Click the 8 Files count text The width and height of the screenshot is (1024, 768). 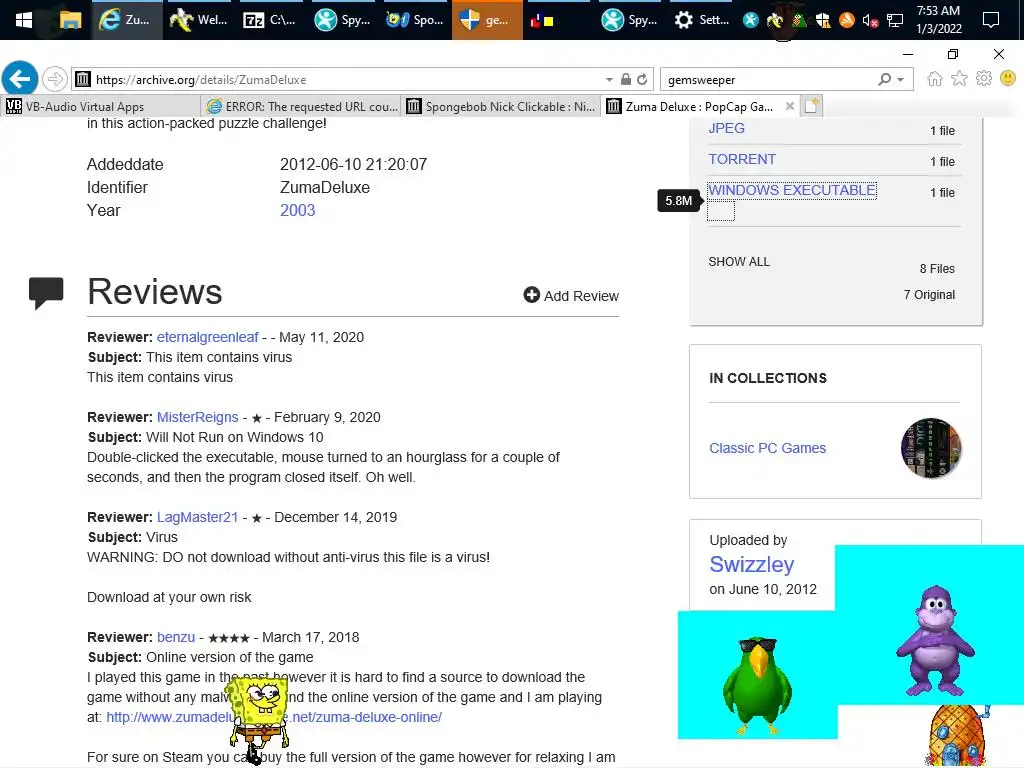[x=937, y=269]
